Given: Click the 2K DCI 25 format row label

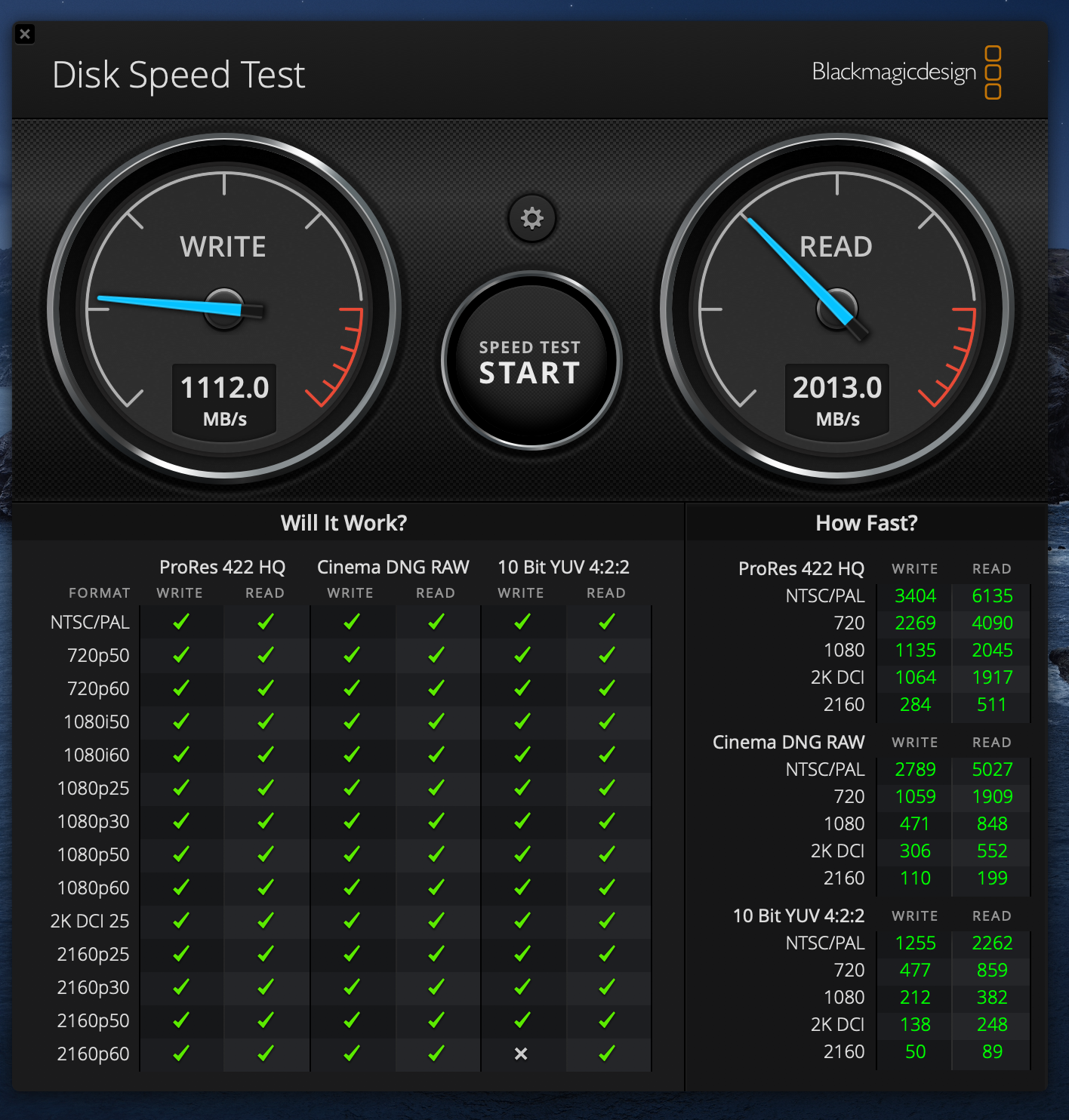Looking at the screenshot, I should point(90,921).
